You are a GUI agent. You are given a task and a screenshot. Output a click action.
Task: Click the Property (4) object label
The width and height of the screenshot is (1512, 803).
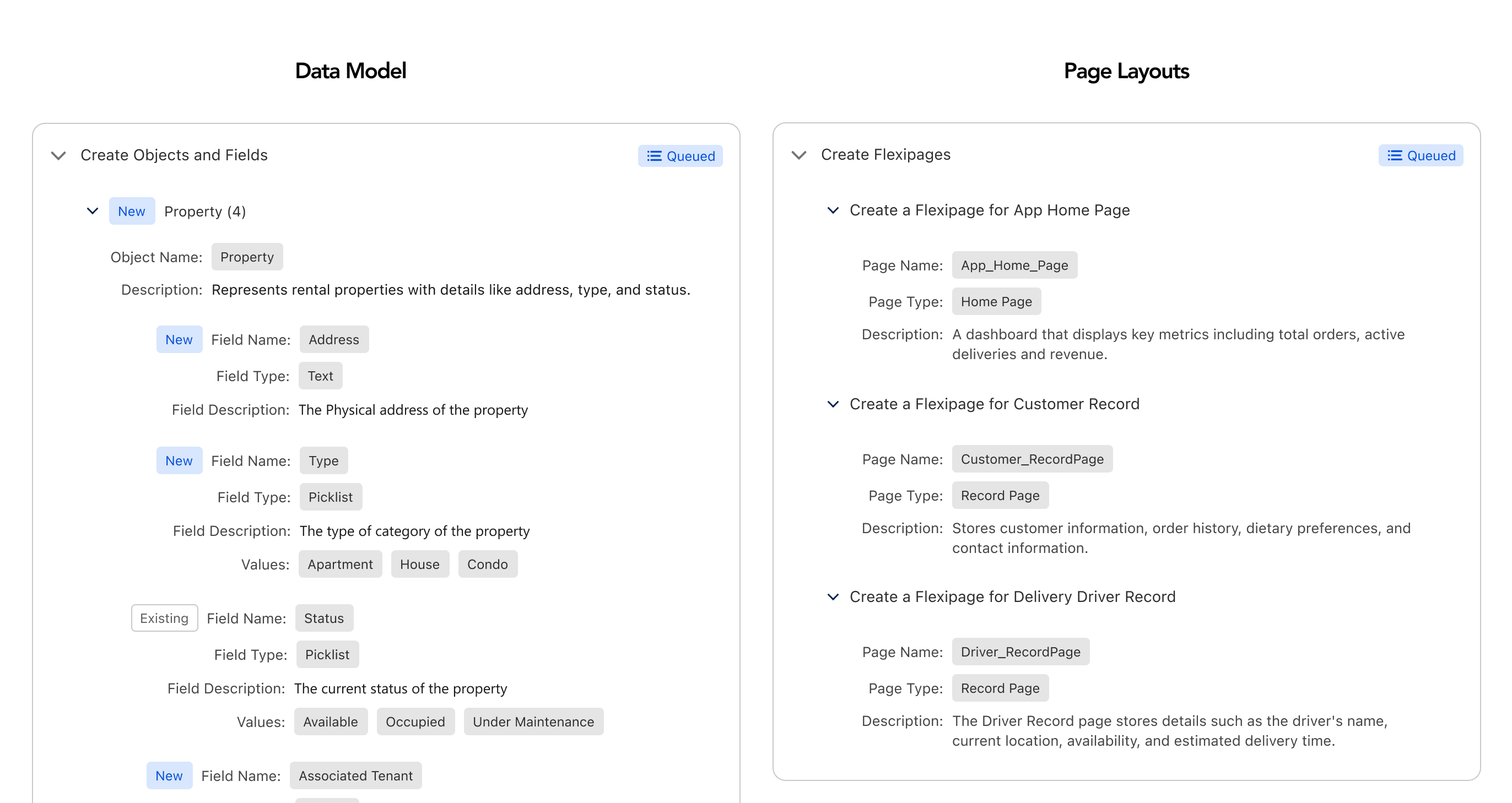click(205, 211)
